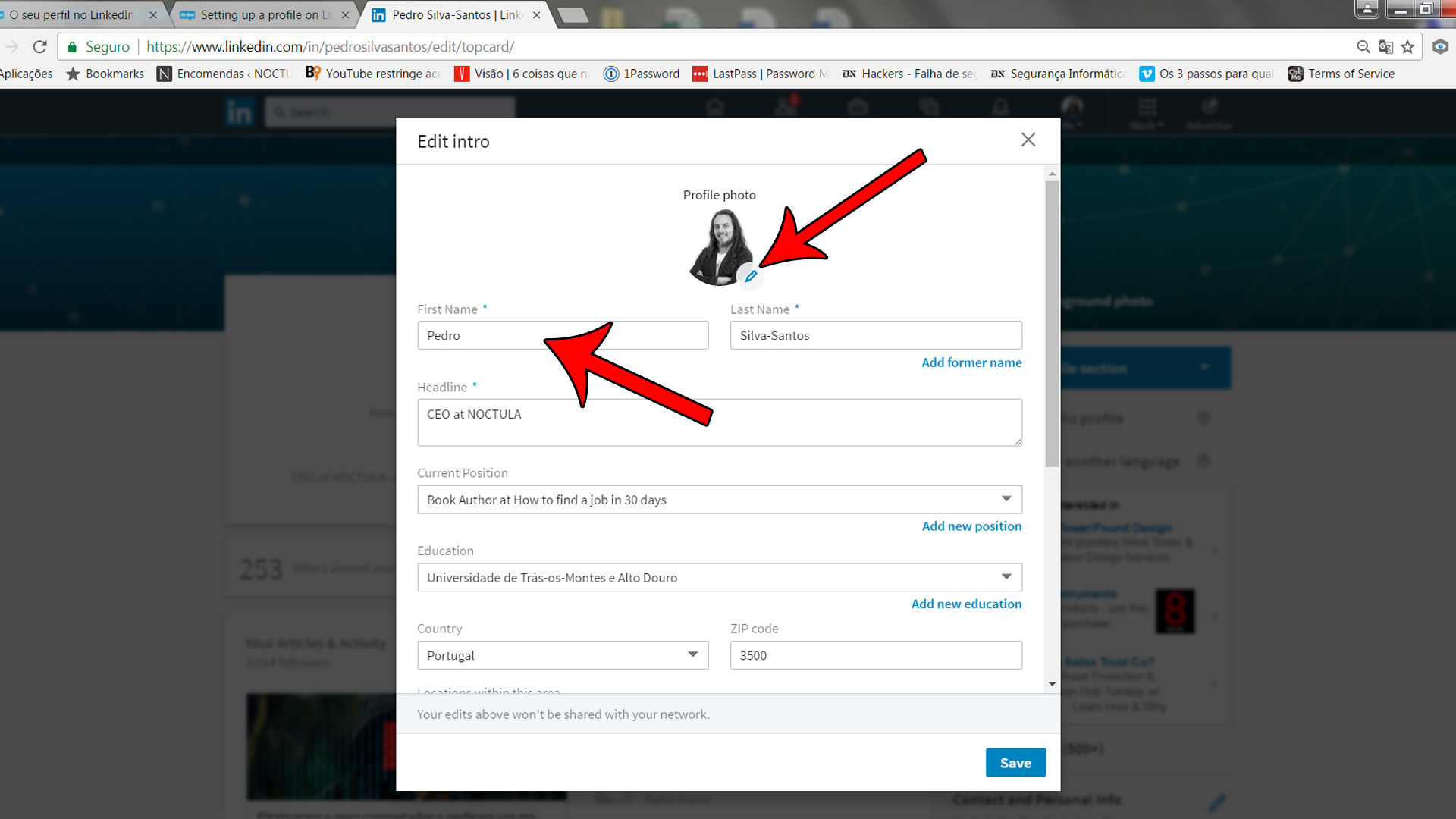Open the Country dropdown showing Portugal
The width and height of the screenshot is (1456, 819).
pos(563,655)
